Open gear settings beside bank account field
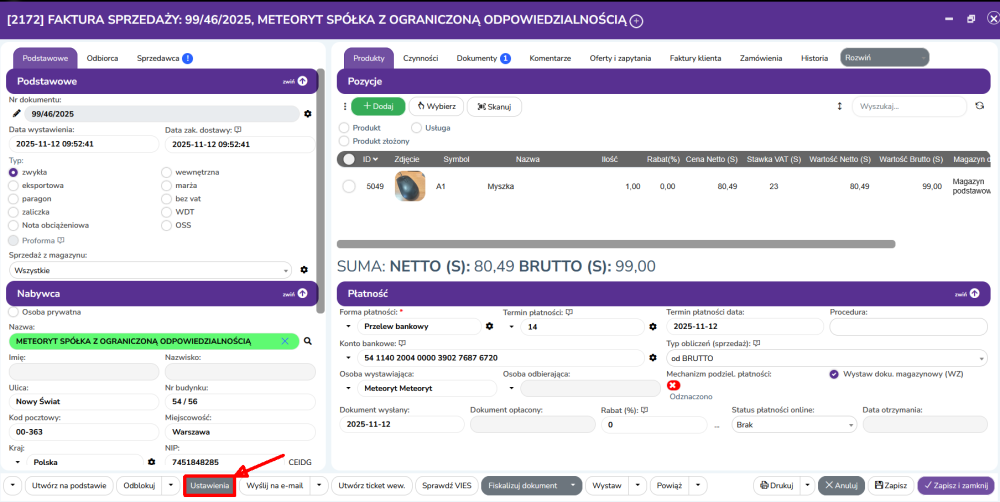Screen dimensions: 1000x502 tap(652, 357)
